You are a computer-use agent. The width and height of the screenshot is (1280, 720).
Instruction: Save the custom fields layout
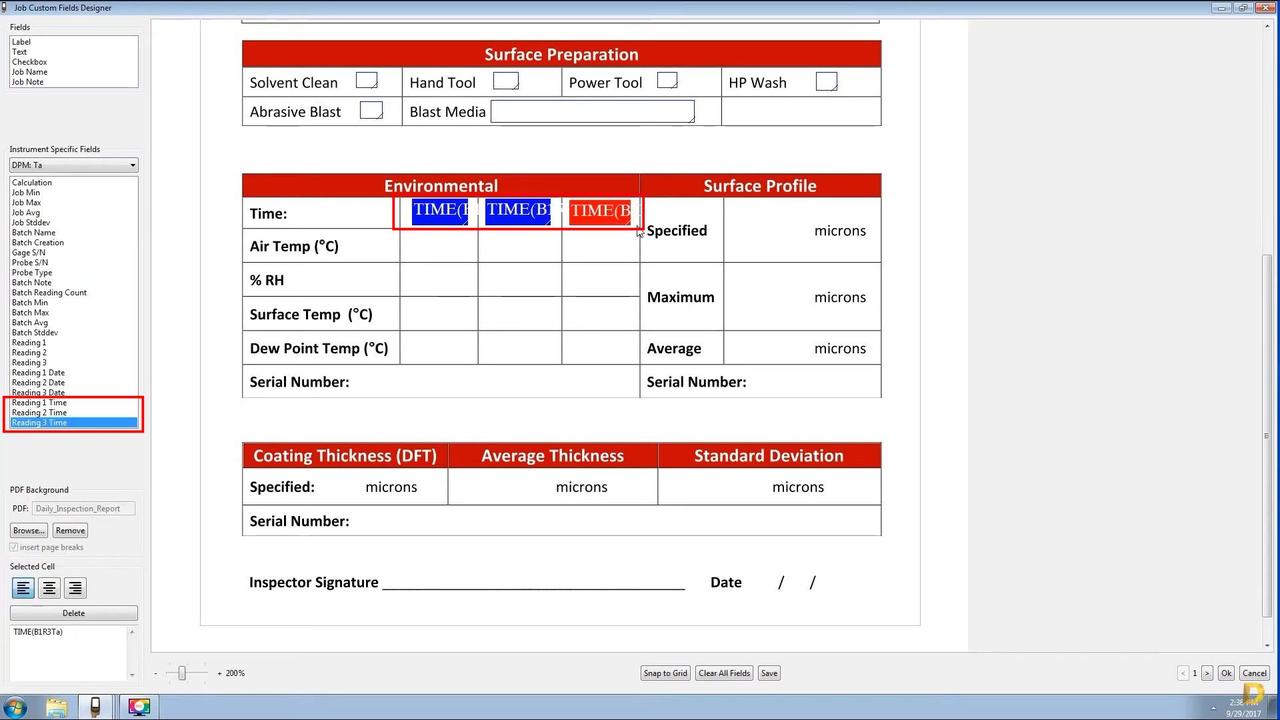coord(768,673)
